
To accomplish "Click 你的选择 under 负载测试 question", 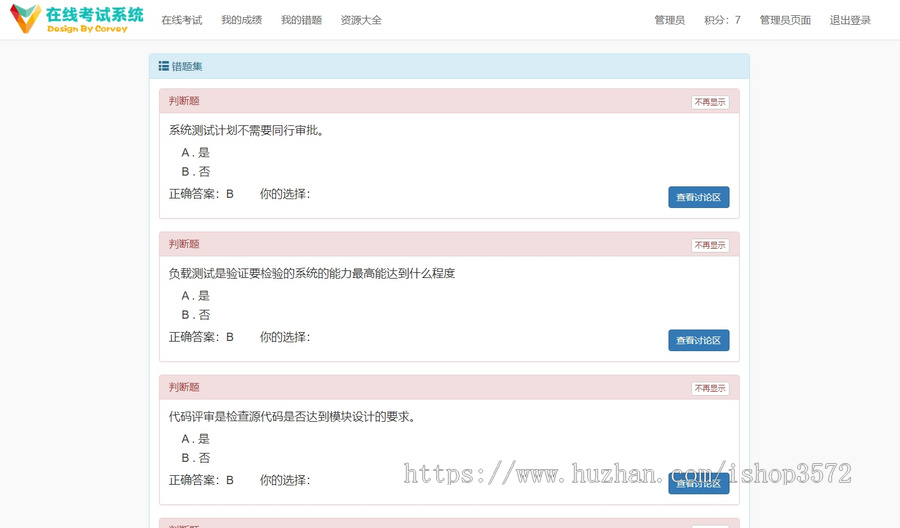I will pos(285,337).
